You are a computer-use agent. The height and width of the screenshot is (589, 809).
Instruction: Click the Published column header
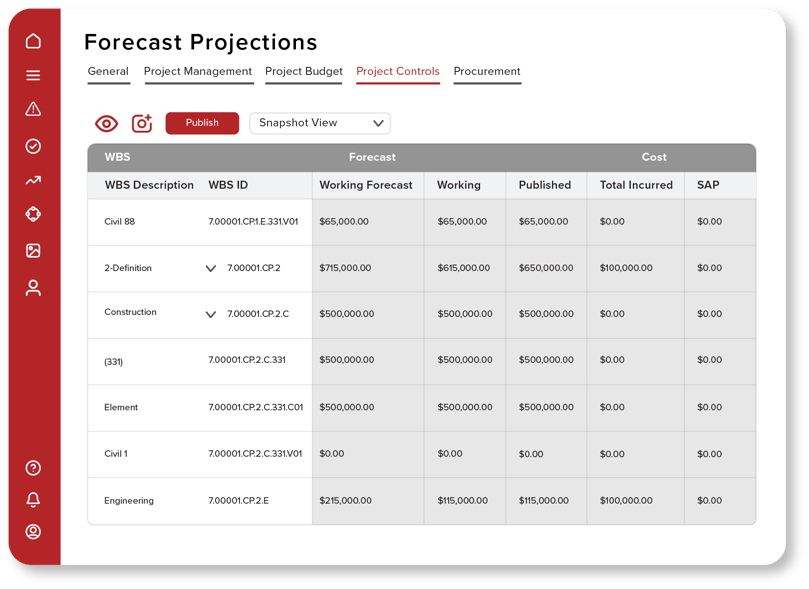pos(545,185)
